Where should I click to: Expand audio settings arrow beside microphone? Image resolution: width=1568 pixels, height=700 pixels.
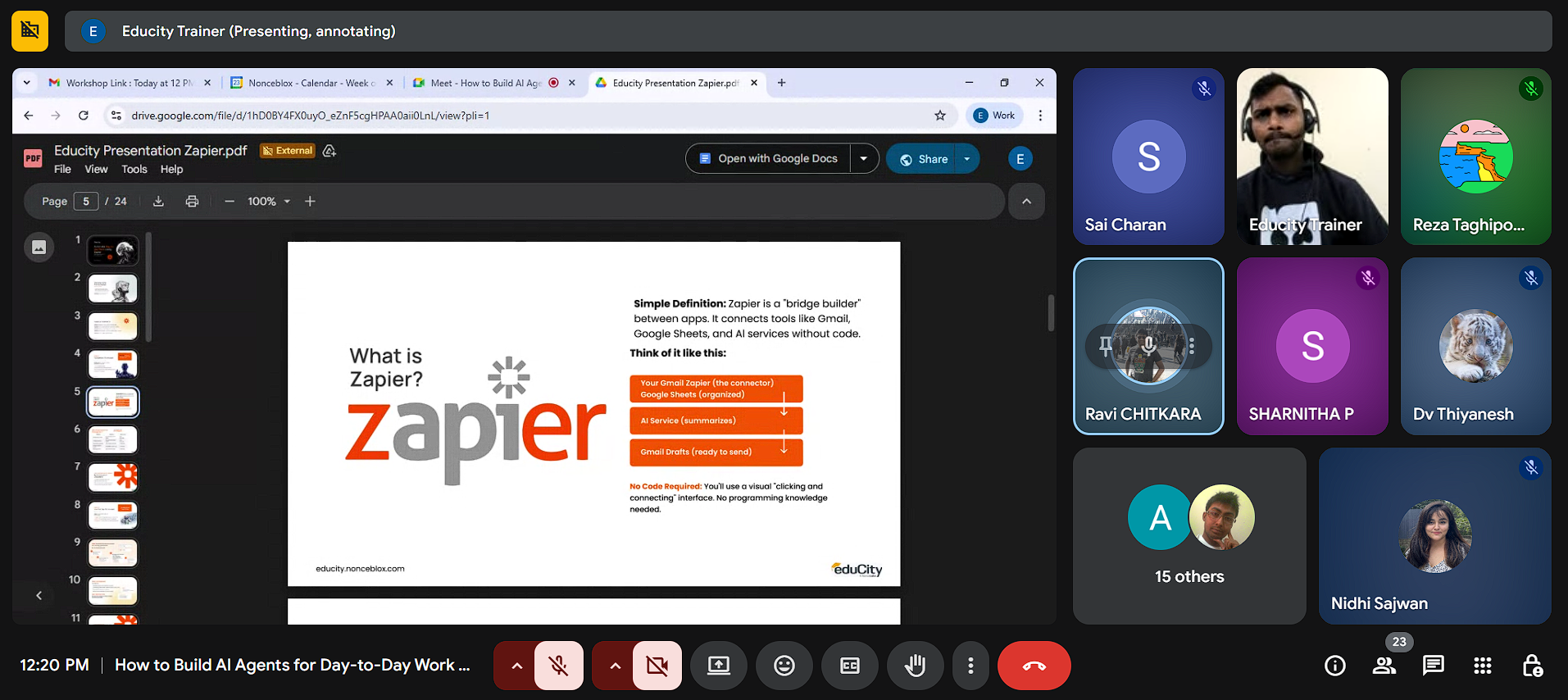tap(516, 666)
